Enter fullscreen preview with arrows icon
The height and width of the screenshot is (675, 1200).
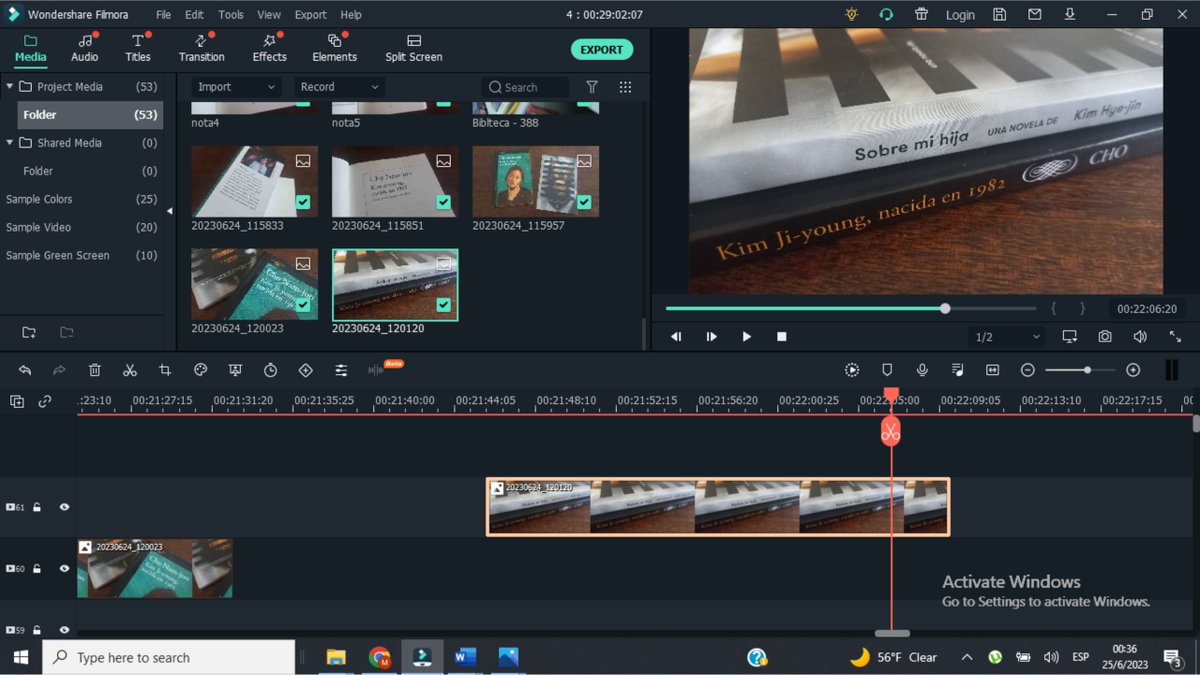[x=1175, y=337]
